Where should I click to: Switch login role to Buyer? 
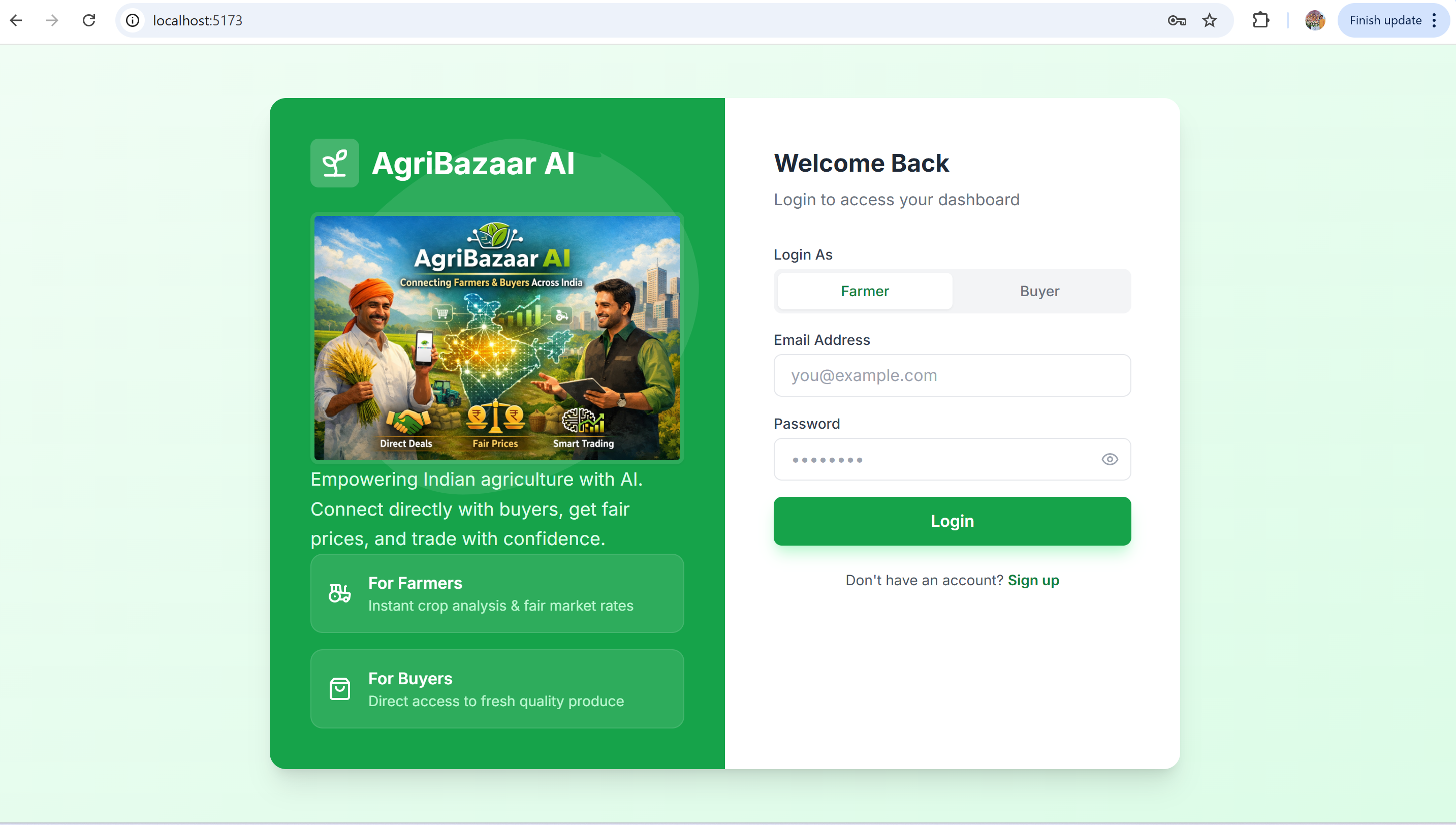point(1039,291)
